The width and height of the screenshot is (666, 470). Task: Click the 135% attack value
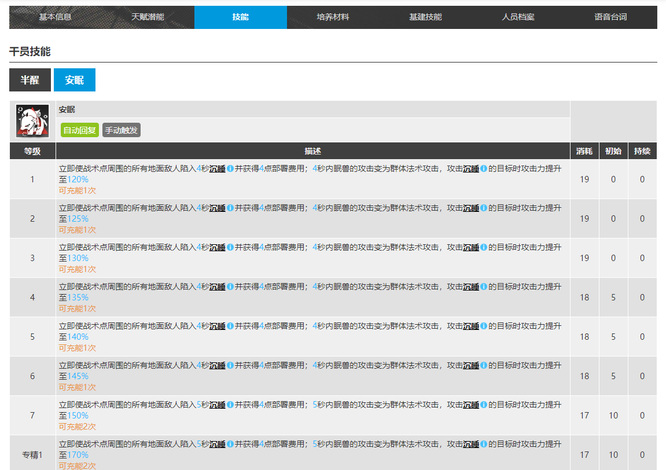point(78,298)
